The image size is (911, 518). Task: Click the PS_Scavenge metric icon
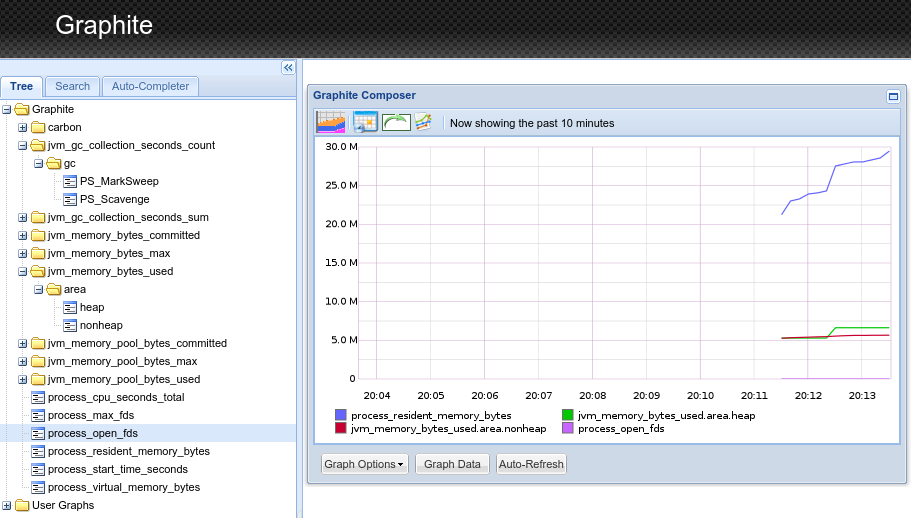pyautogui.click(x=70, y=200)
